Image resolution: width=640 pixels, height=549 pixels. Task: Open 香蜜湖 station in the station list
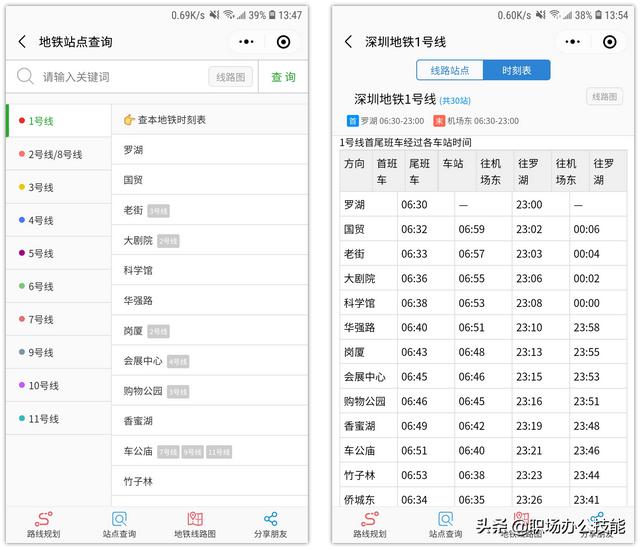tap(210, 421)
